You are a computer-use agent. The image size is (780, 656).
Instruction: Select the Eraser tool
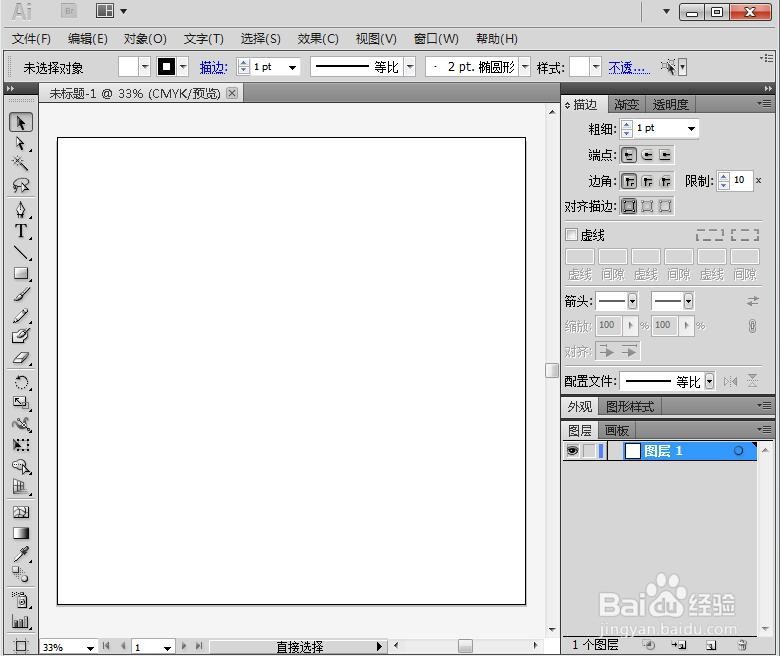(x=20, y=358)
